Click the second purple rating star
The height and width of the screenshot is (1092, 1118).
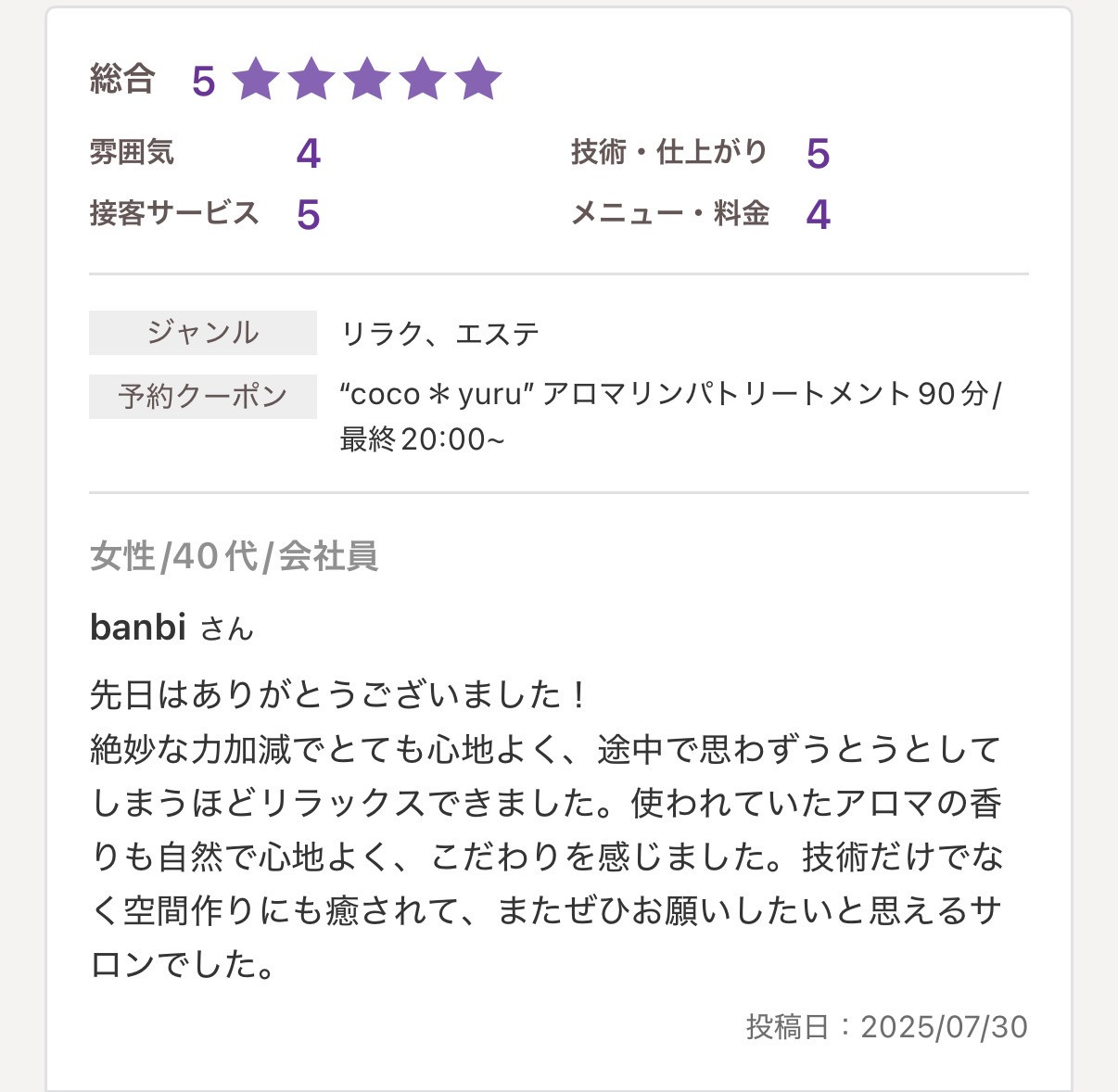point(311,80)
